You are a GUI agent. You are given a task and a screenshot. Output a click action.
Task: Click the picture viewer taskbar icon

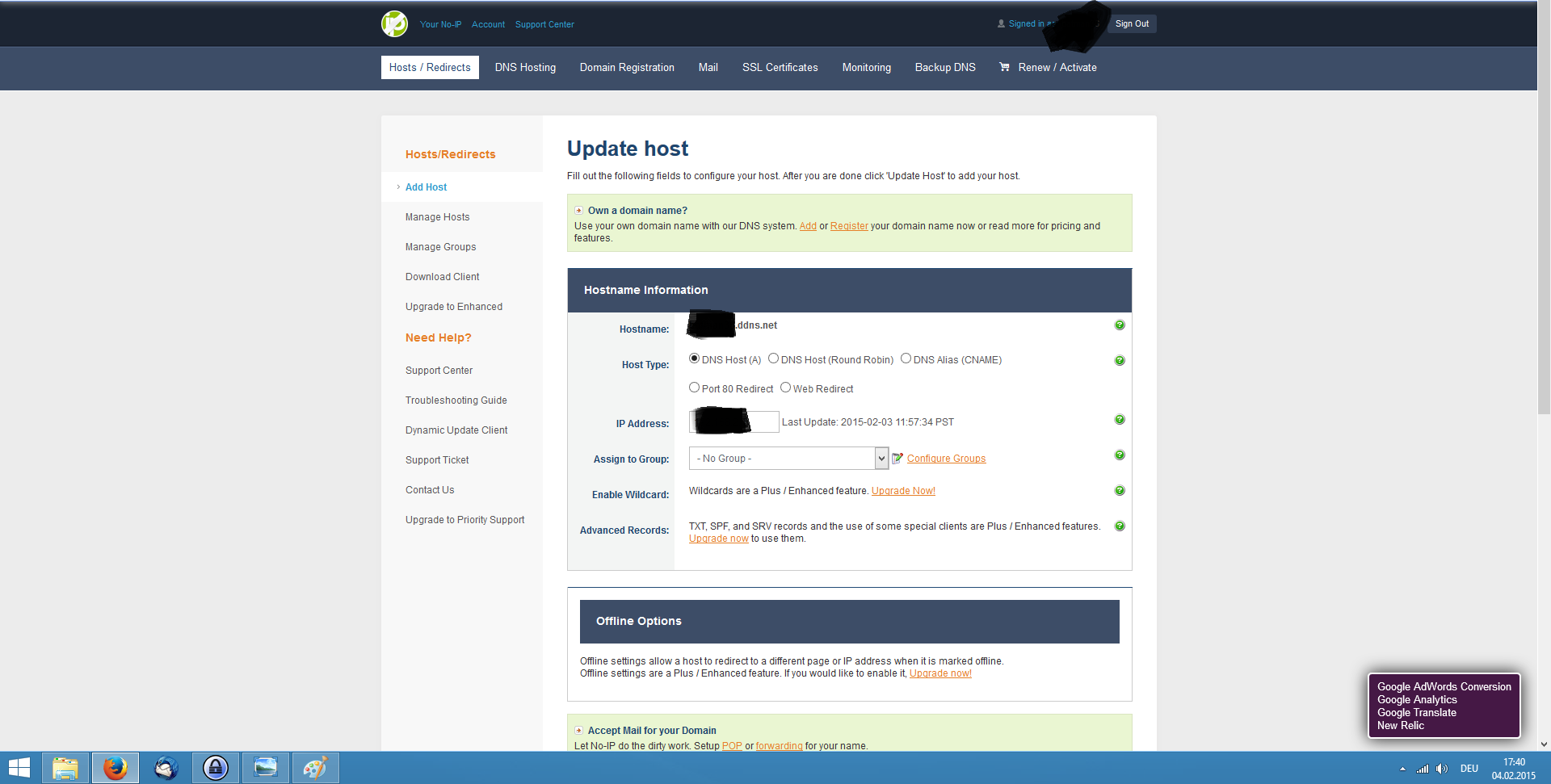coord(266,768)
